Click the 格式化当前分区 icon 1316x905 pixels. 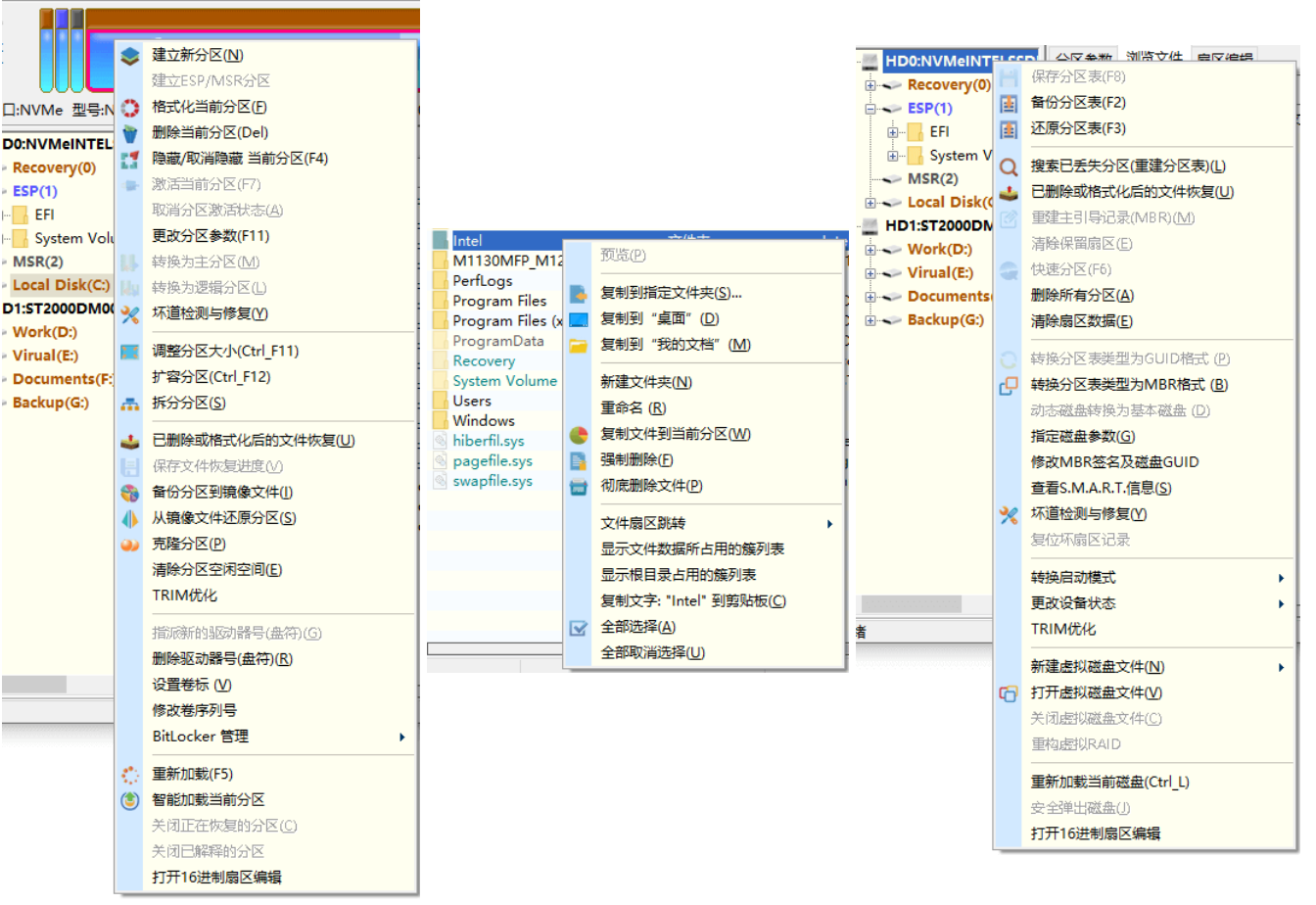130,108
